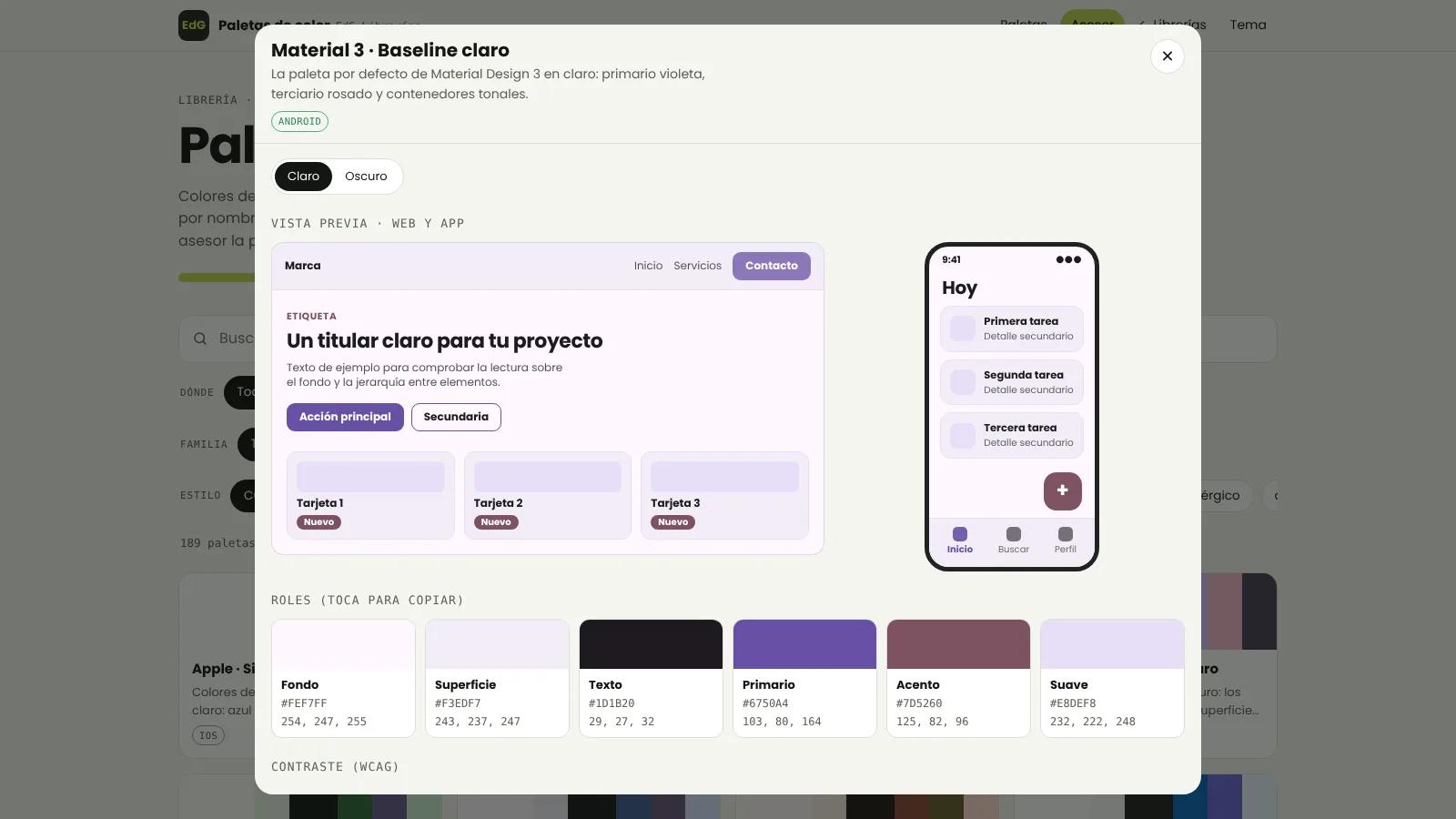
Task: Select the Tarjeta 1 card
Action: click(x=370, y=496)
